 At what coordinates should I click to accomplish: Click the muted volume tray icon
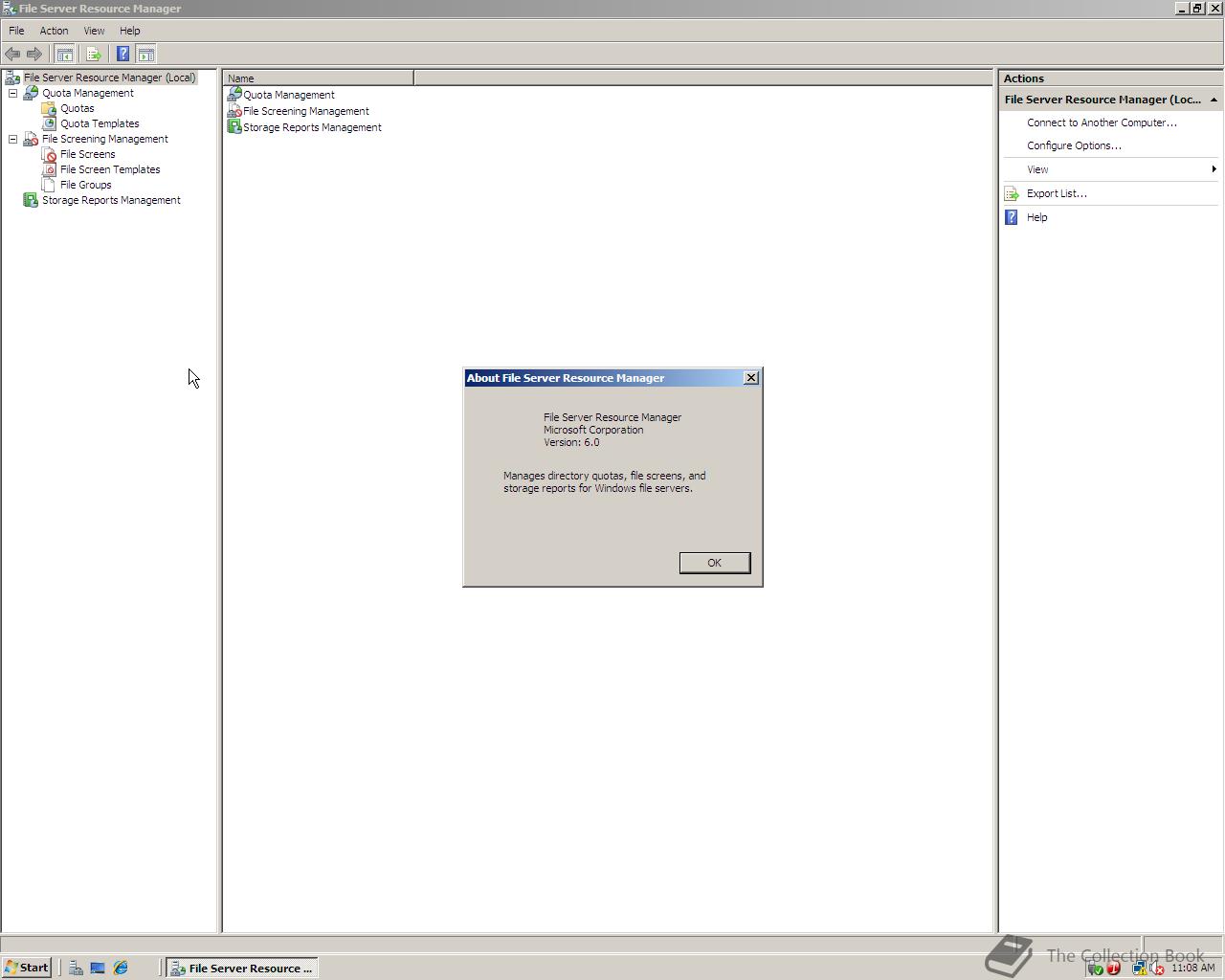pyautogui.click(x=1157, y=969)
